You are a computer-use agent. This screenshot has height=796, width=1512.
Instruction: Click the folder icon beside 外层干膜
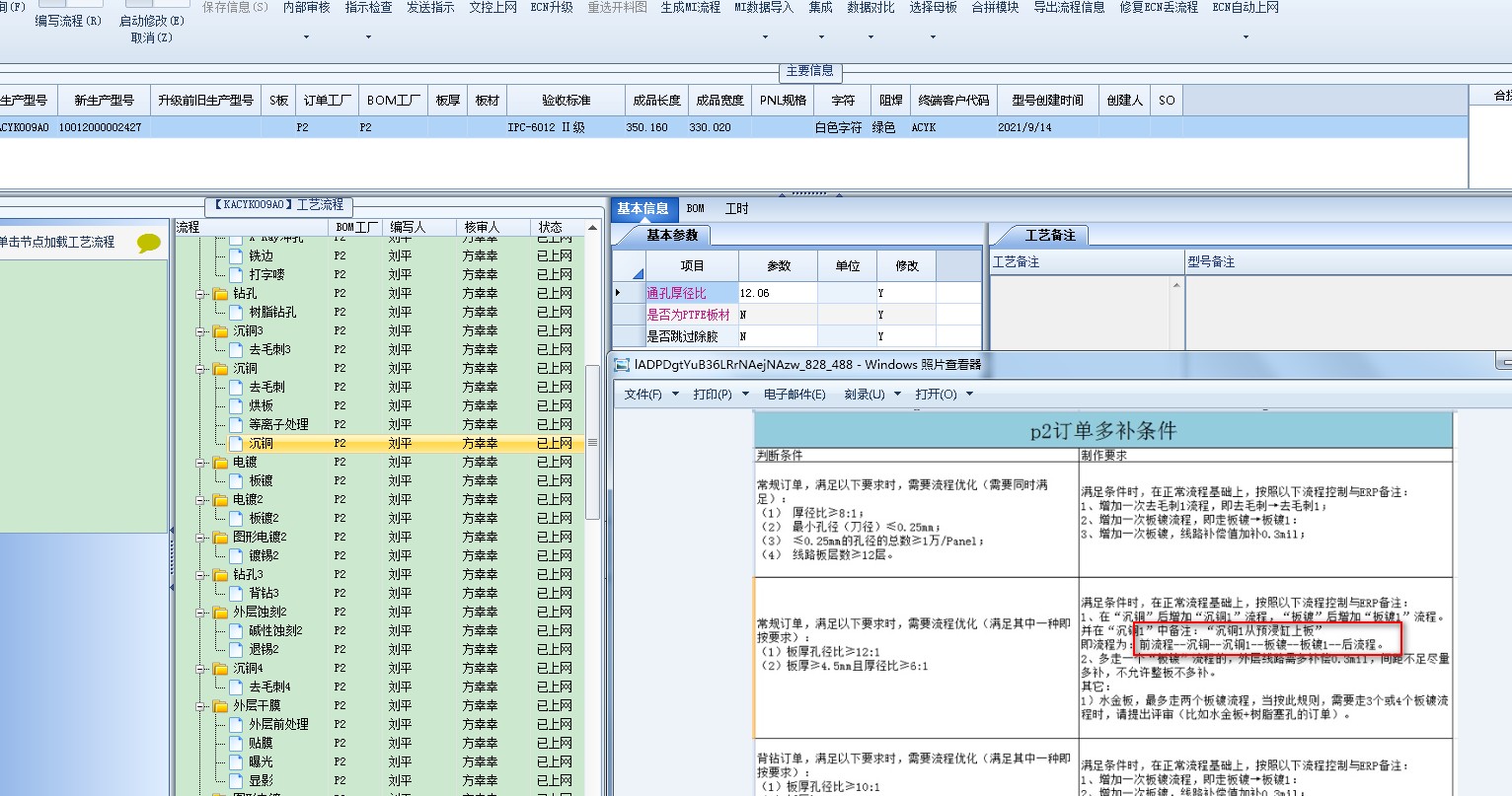tap(220, 706)
